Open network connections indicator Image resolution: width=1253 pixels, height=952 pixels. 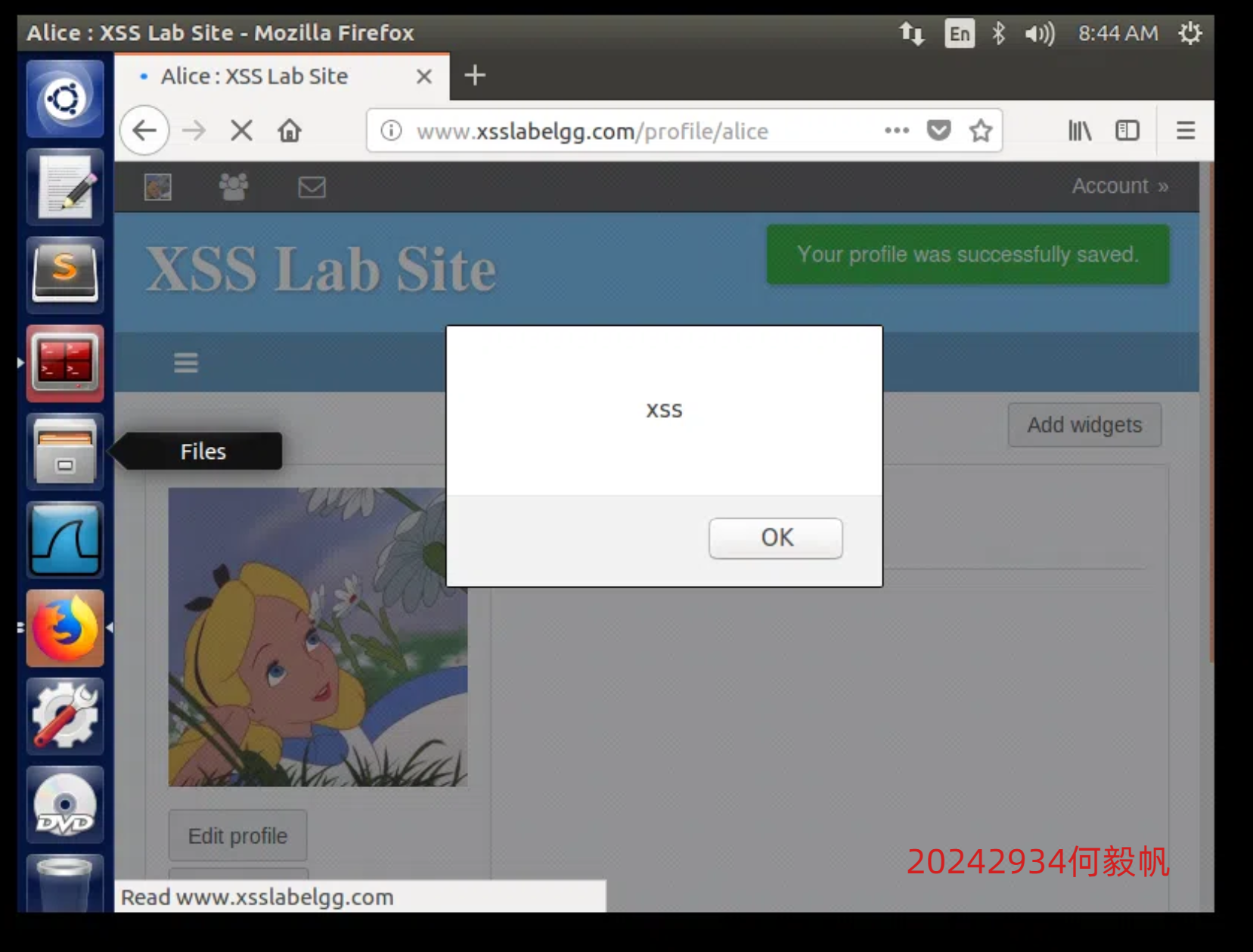point(911,33)
